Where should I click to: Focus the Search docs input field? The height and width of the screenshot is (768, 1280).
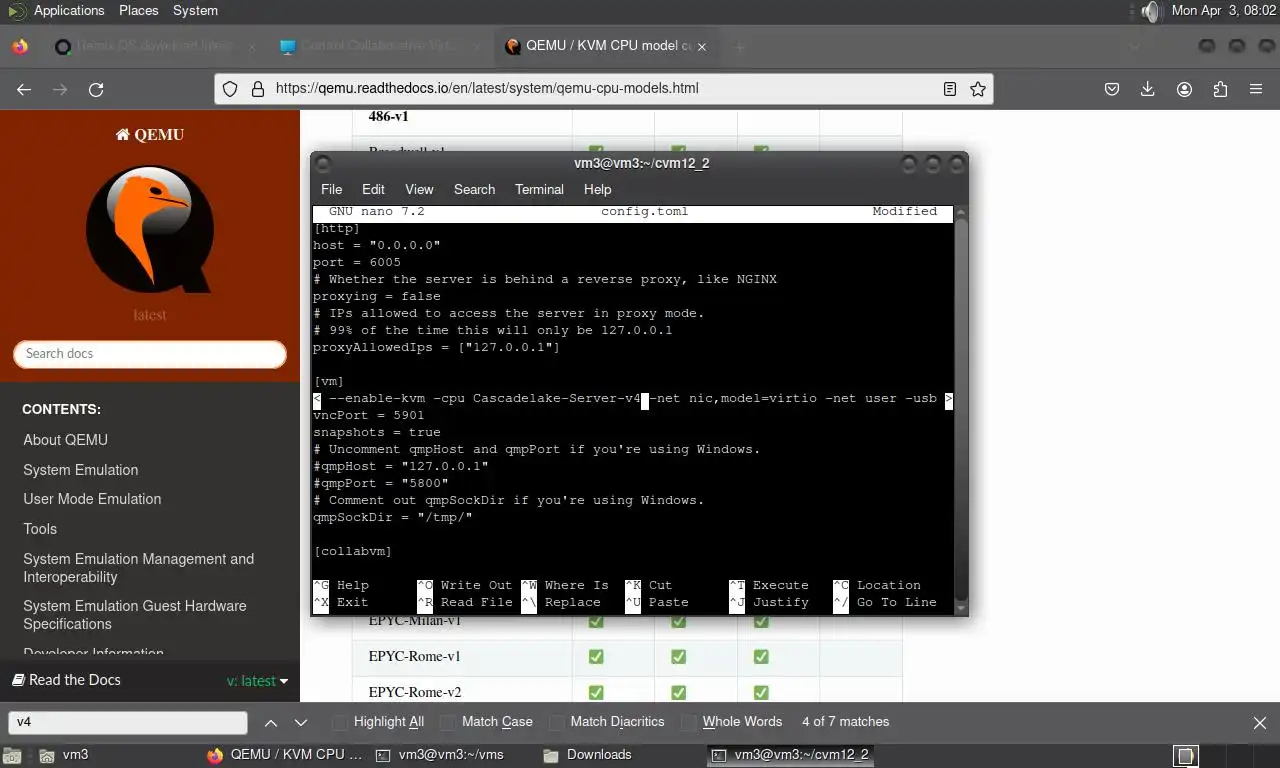150,354
